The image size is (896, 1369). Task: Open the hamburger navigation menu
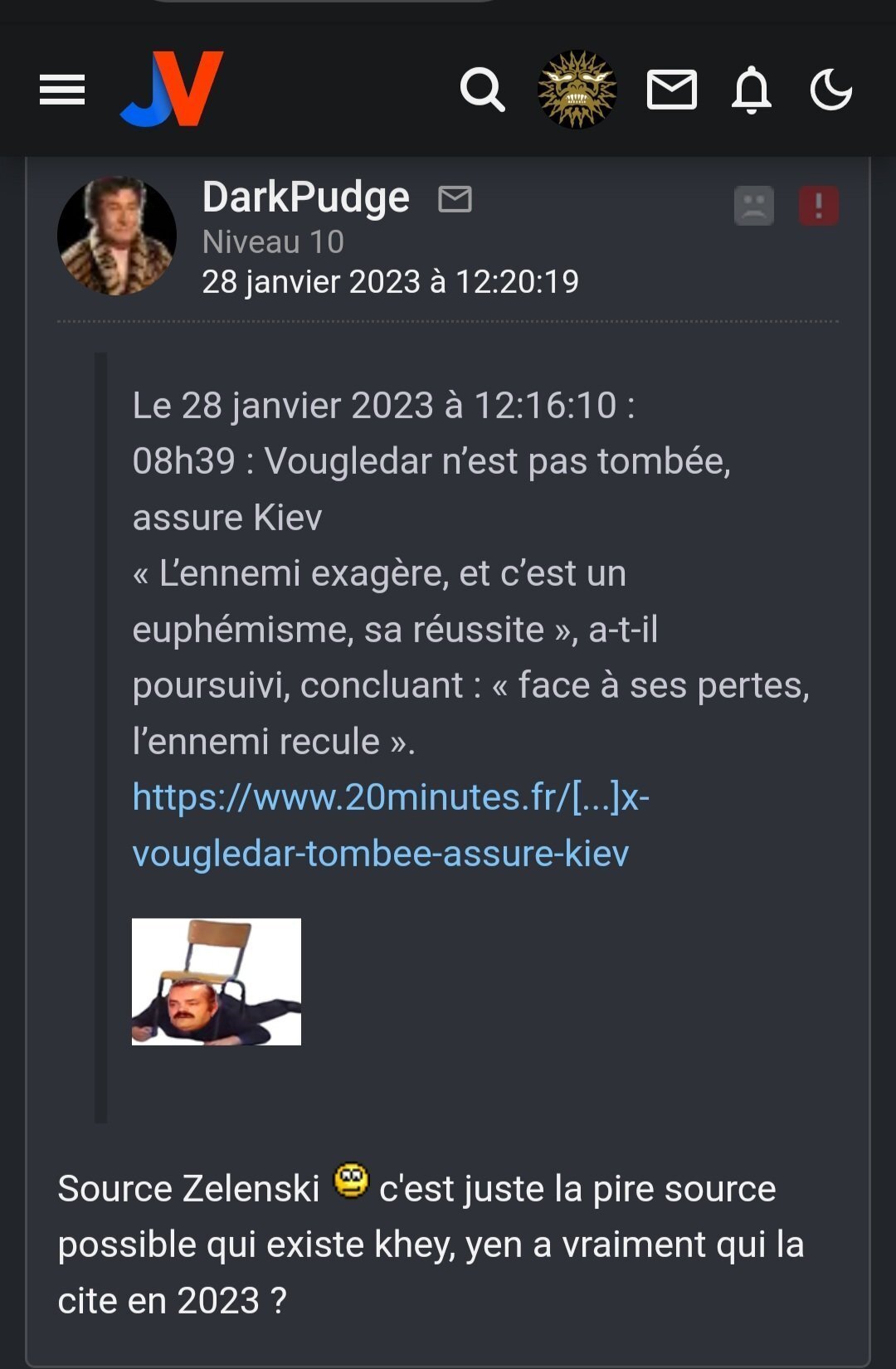click(x=62, y=90)
